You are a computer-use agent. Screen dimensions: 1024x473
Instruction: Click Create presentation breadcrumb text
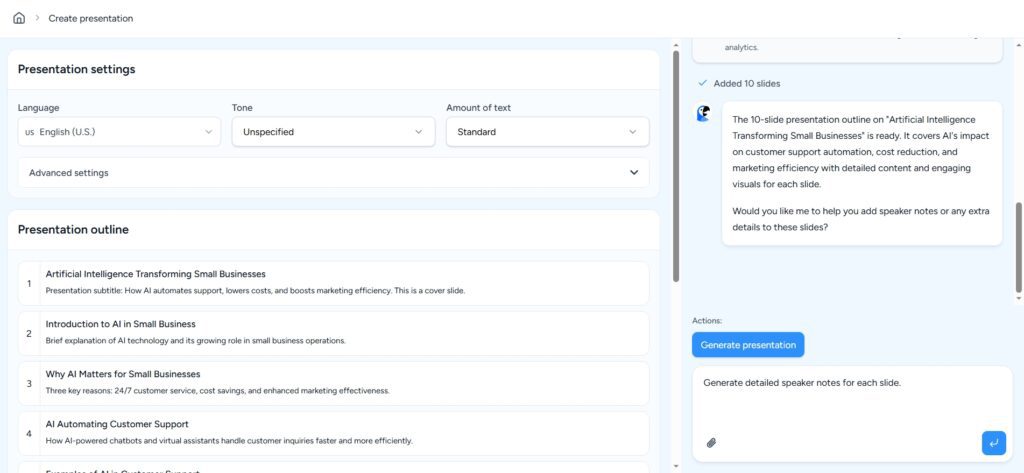(x=90, y=18)
